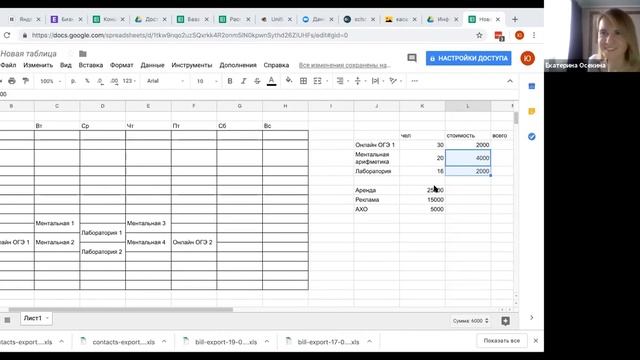Open the Chrome three-dot menu
The image size is (640, 360).
click(x=534, y=36)
